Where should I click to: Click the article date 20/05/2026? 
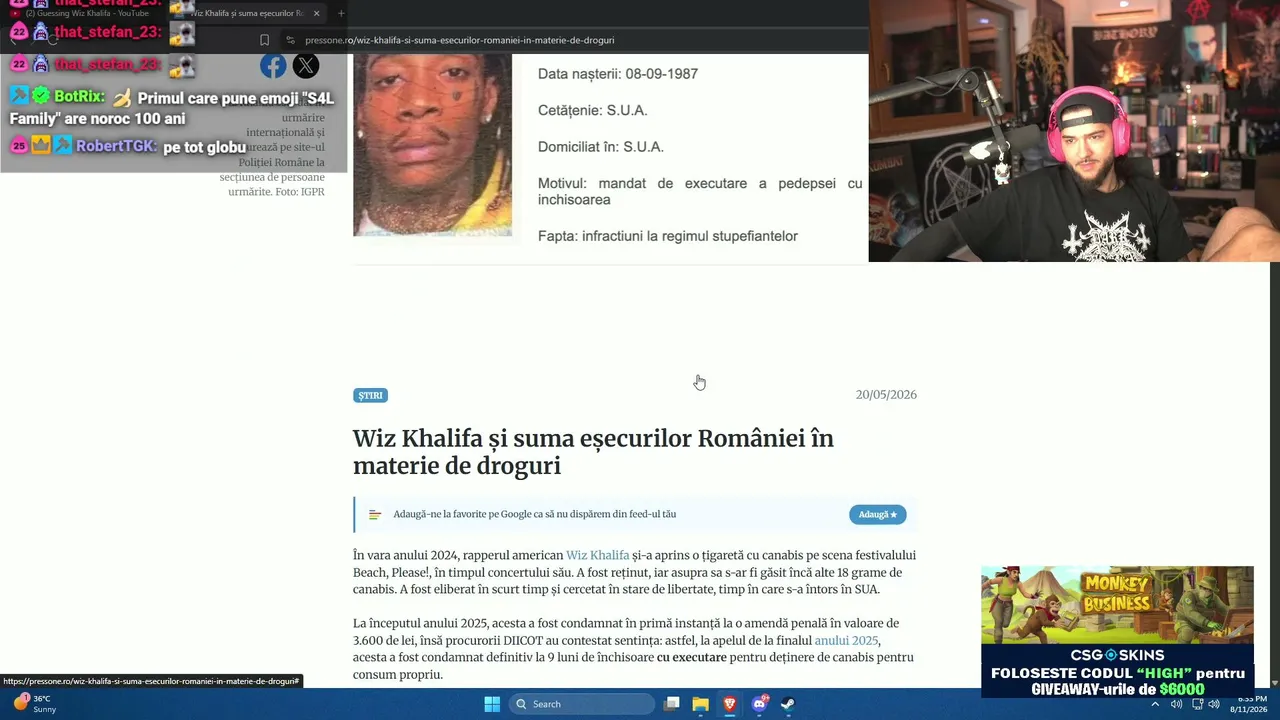point(886,395)
